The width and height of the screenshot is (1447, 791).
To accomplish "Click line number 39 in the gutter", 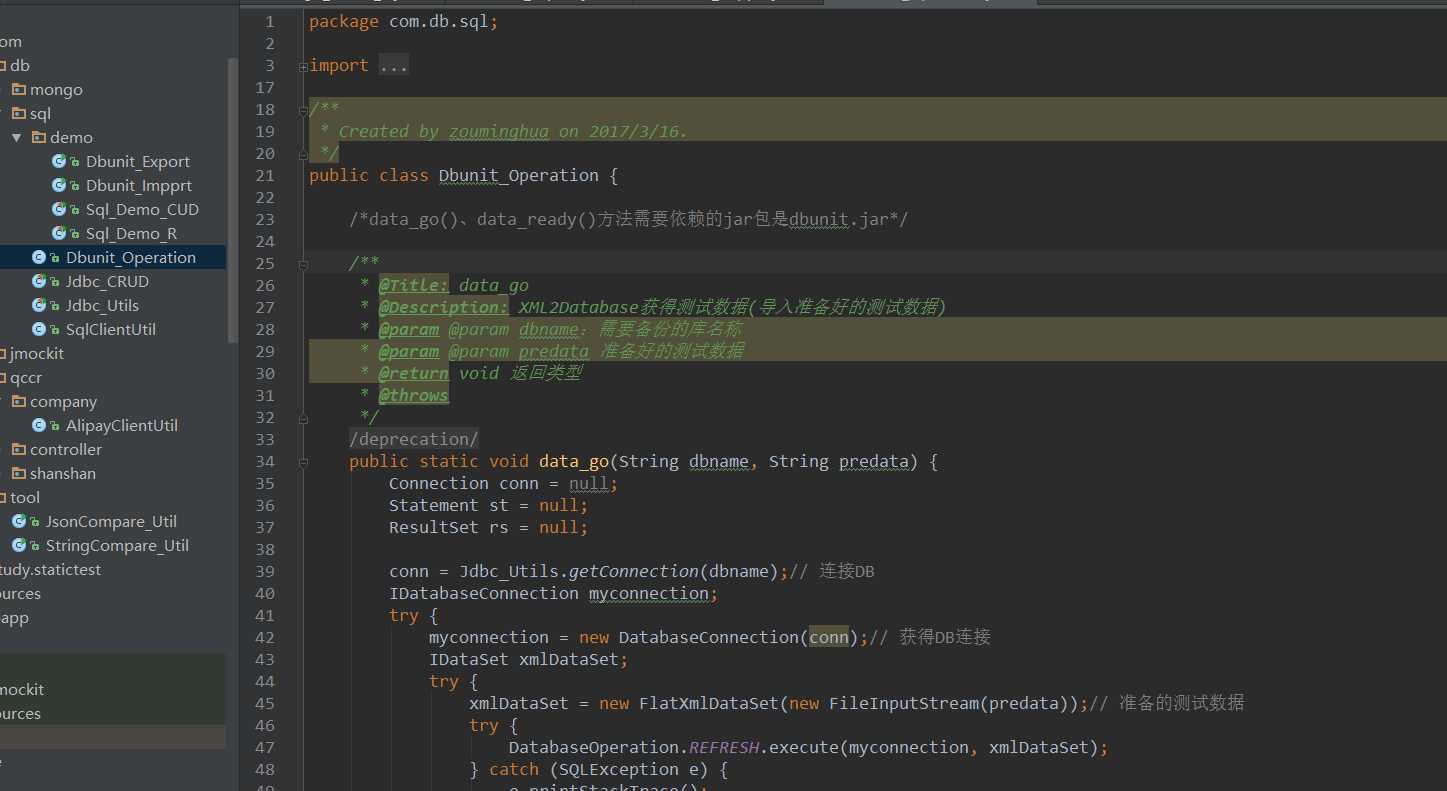I will pos(265,571).
